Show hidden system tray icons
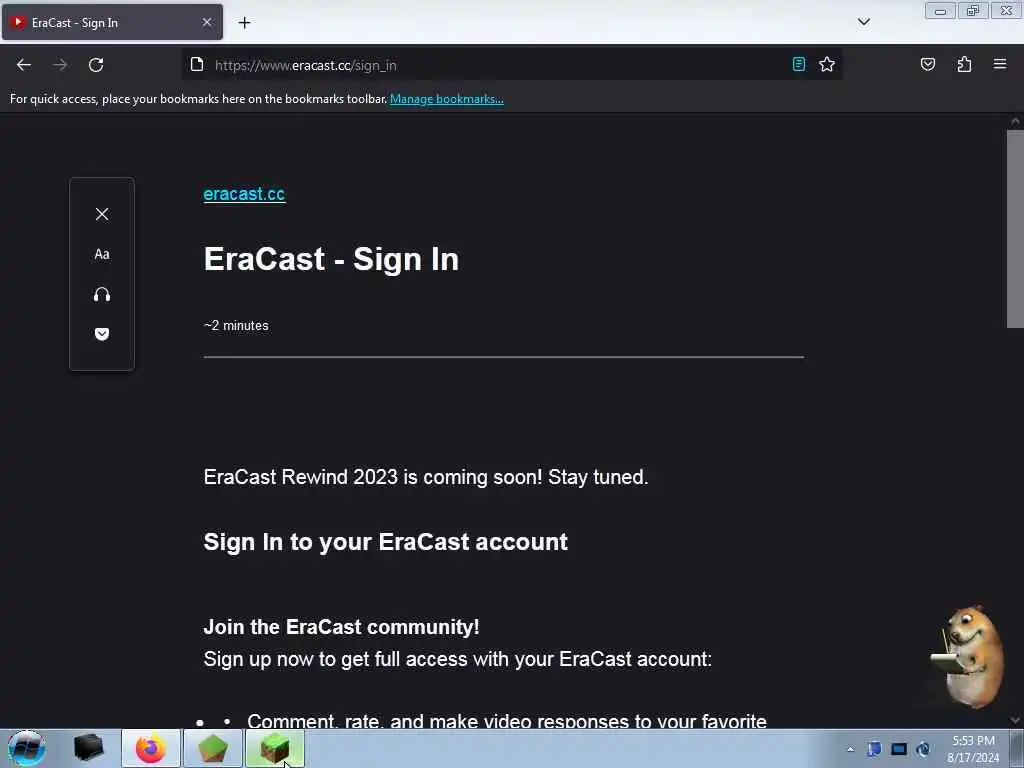This screenshot has width=1024, height=768. [x=850, y=749]
